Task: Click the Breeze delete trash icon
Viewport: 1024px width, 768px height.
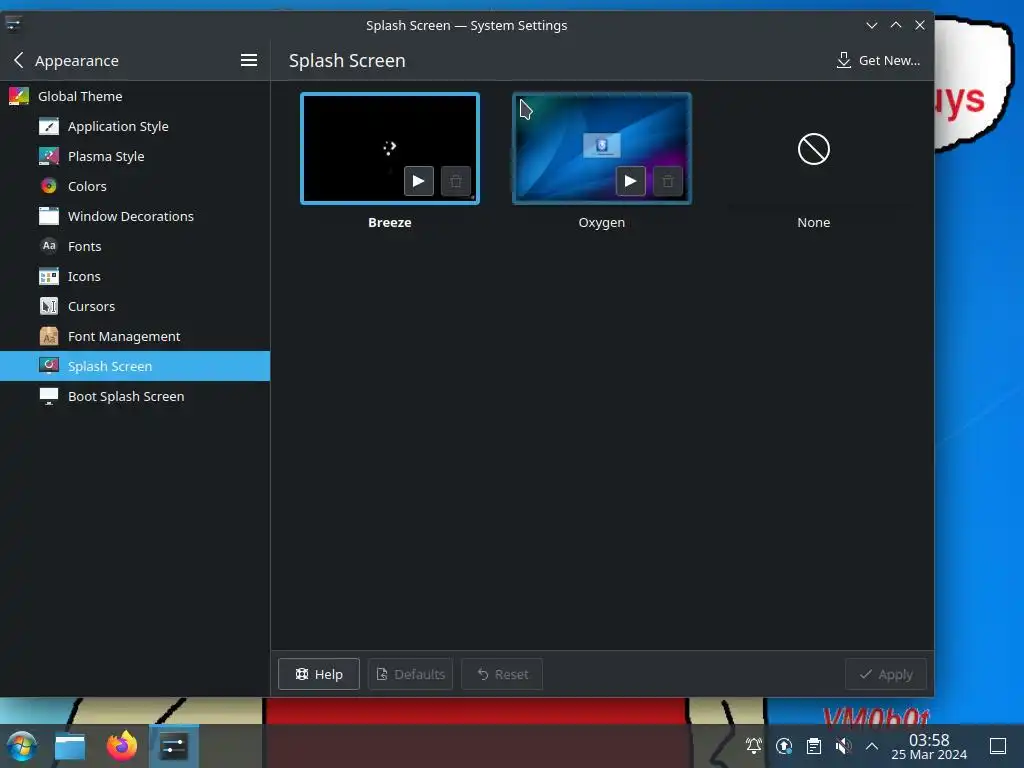Action: click(456, 181)
